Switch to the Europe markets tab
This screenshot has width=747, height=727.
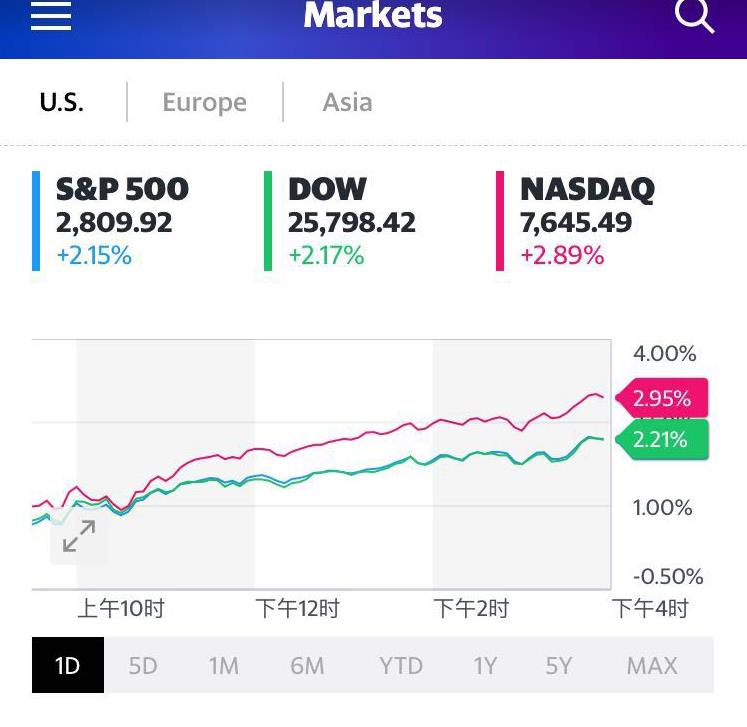[204, 102]
